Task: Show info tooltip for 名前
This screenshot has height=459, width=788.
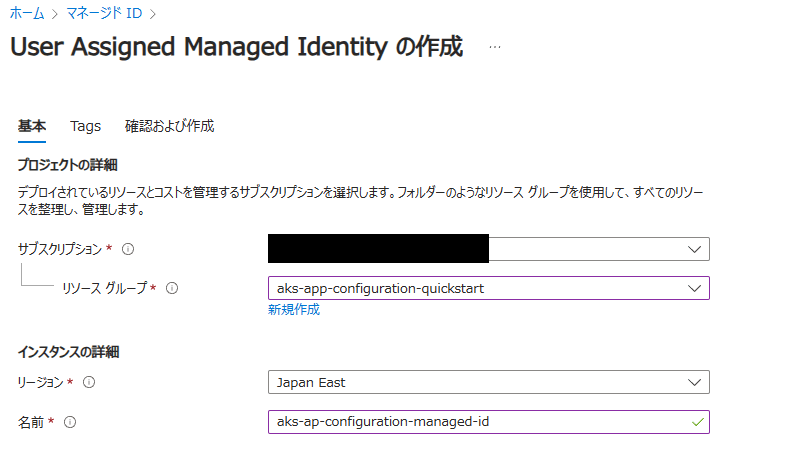Action: [70, 422]
